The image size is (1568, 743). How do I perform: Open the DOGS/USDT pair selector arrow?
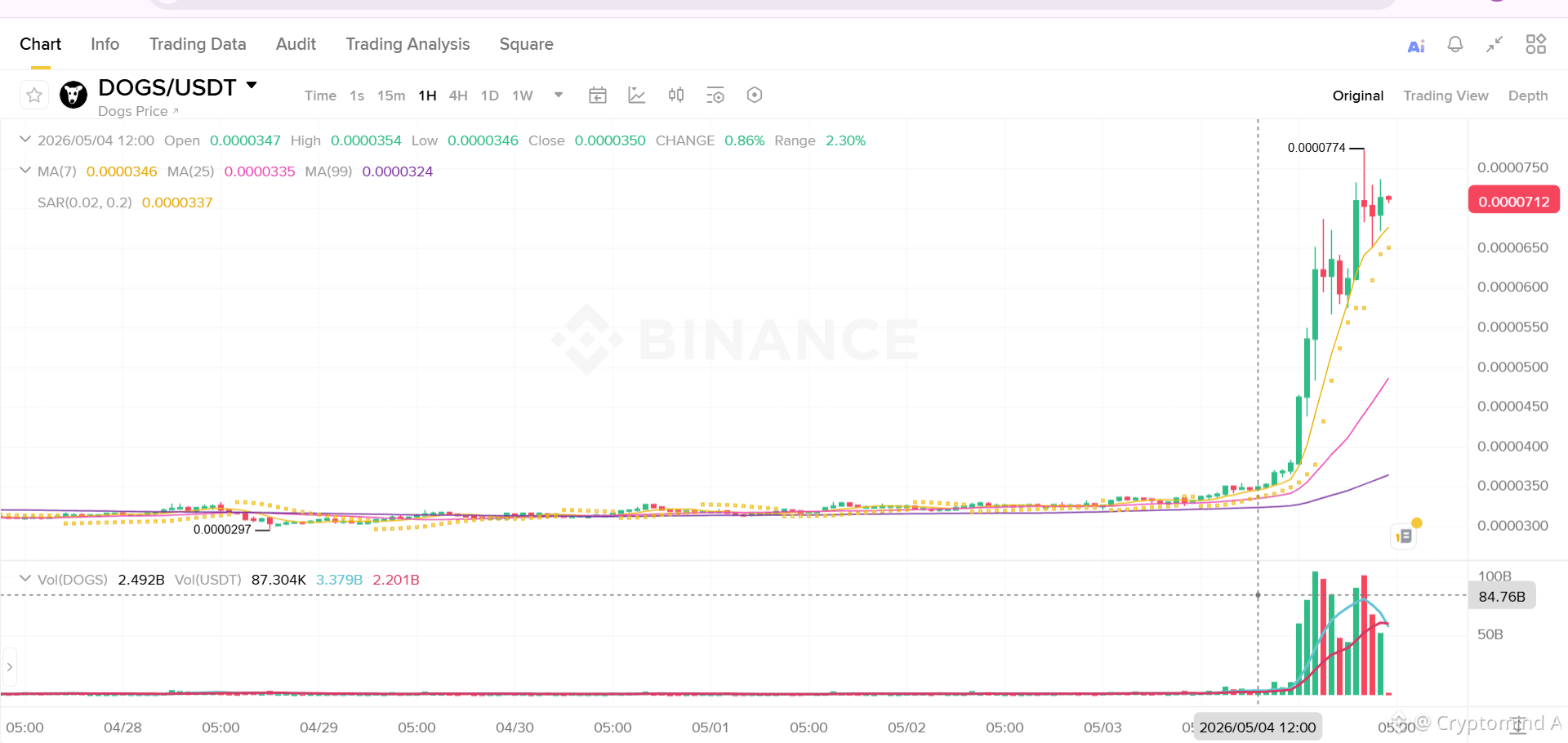tap(252, 85)
